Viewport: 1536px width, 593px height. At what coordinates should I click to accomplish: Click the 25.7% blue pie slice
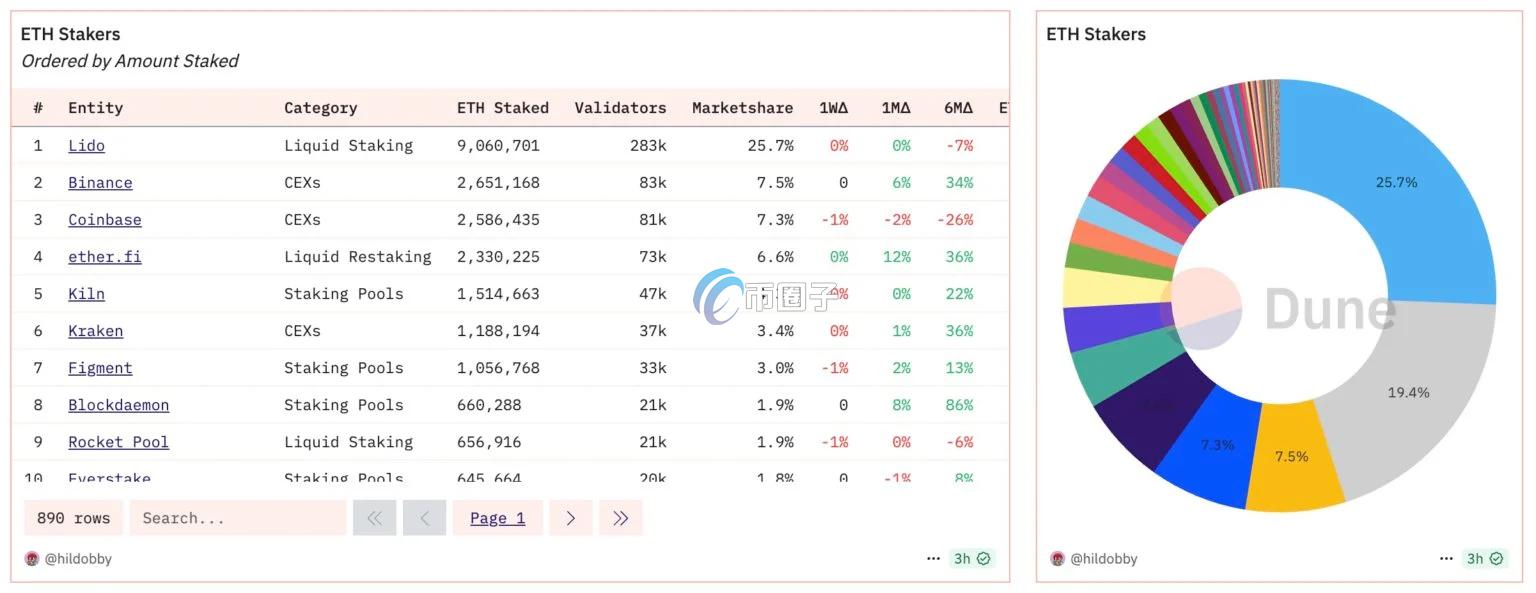[x=1400, y=190]
